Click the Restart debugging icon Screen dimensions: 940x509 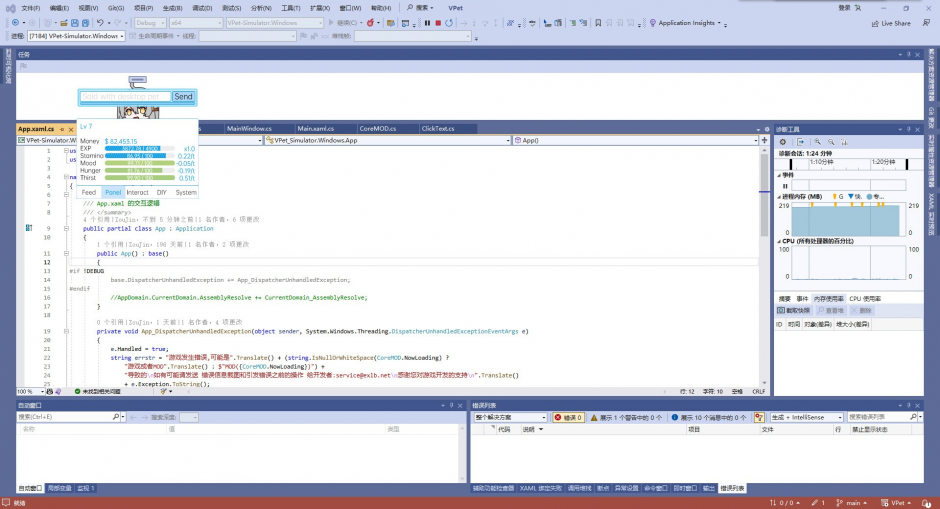447,22
